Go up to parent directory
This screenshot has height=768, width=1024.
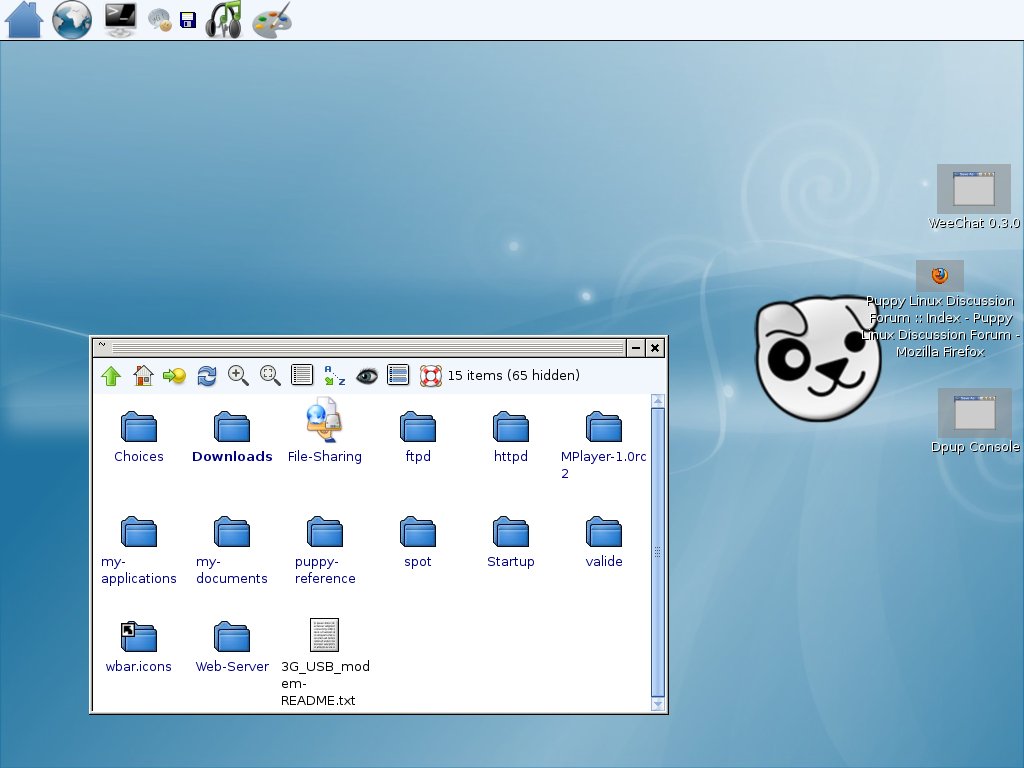tap(111, 376)
